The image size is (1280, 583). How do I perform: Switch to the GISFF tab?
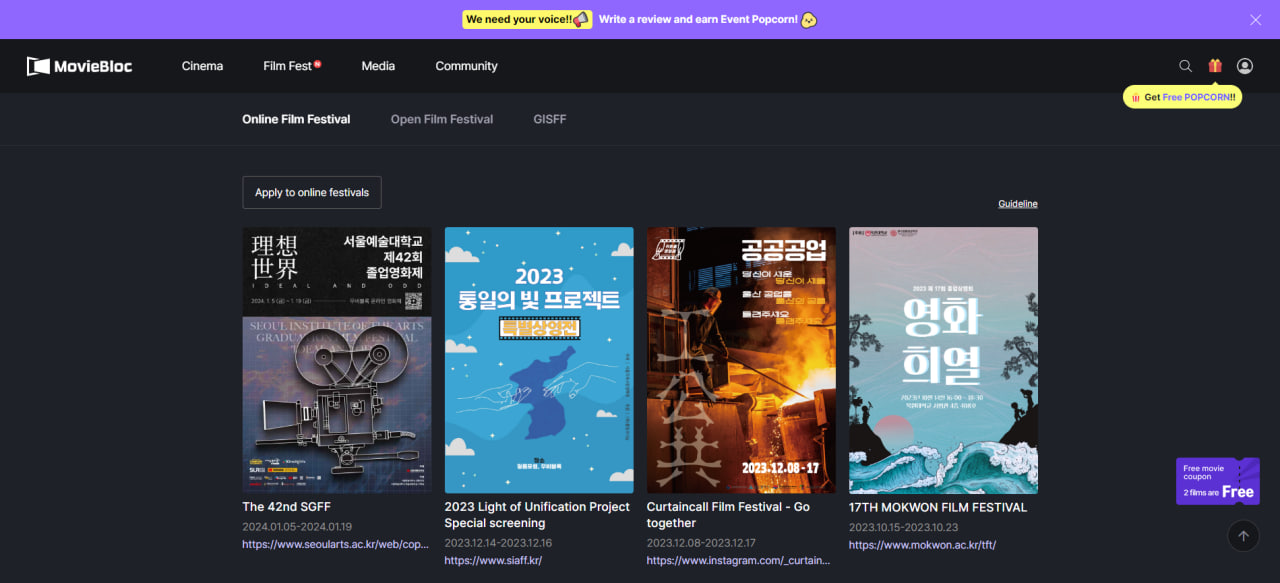pos(549,119)
